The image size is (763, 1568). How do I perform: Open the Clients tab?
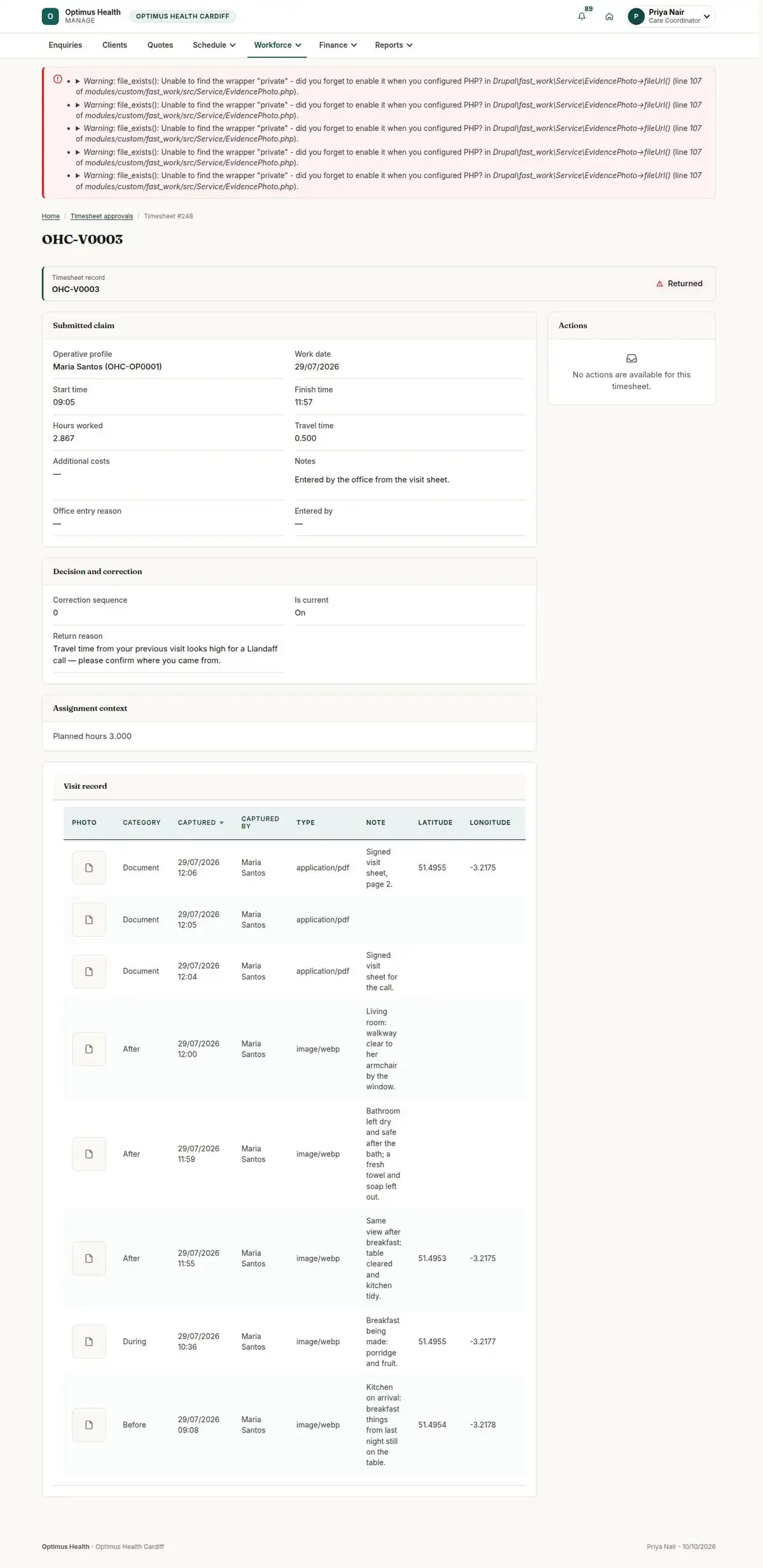pos(114,45)
